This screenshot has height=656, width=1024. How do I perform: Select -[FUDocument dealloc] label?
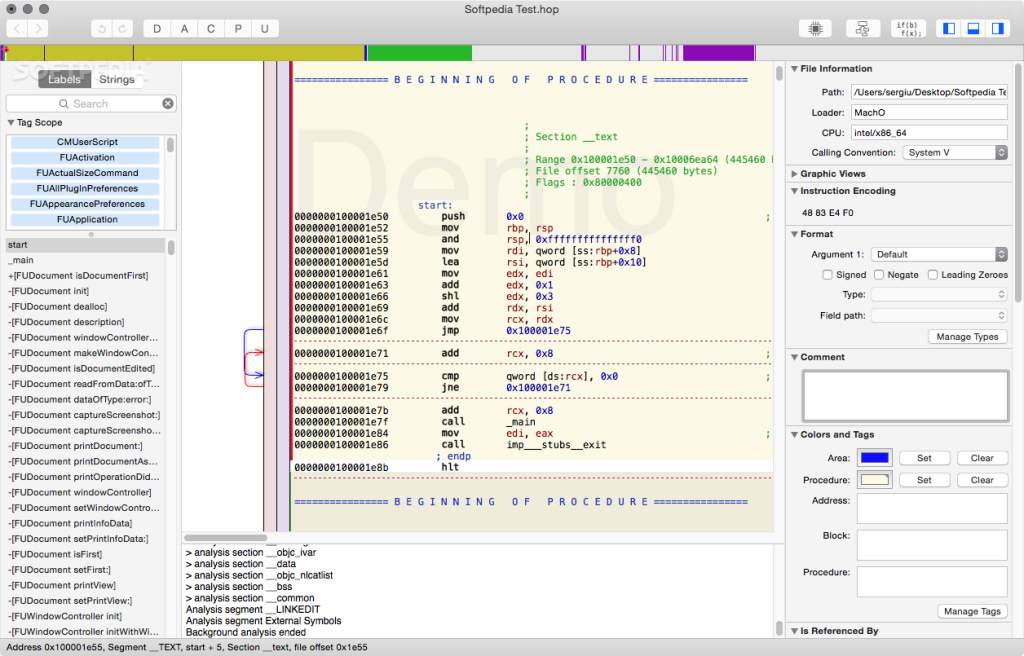86,306
